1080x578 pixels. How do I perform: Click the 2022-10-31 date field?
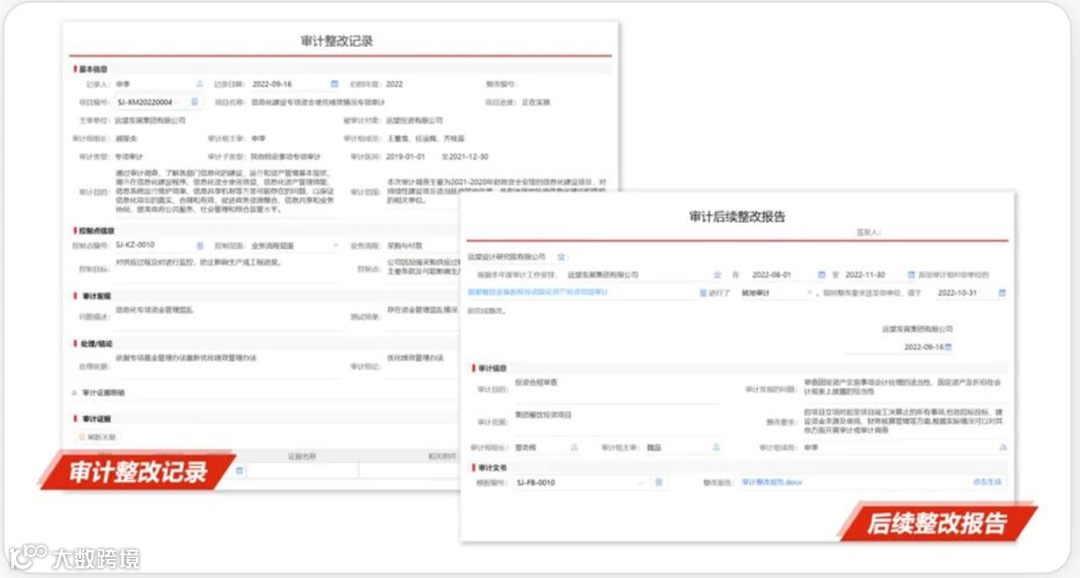[957, 293]
